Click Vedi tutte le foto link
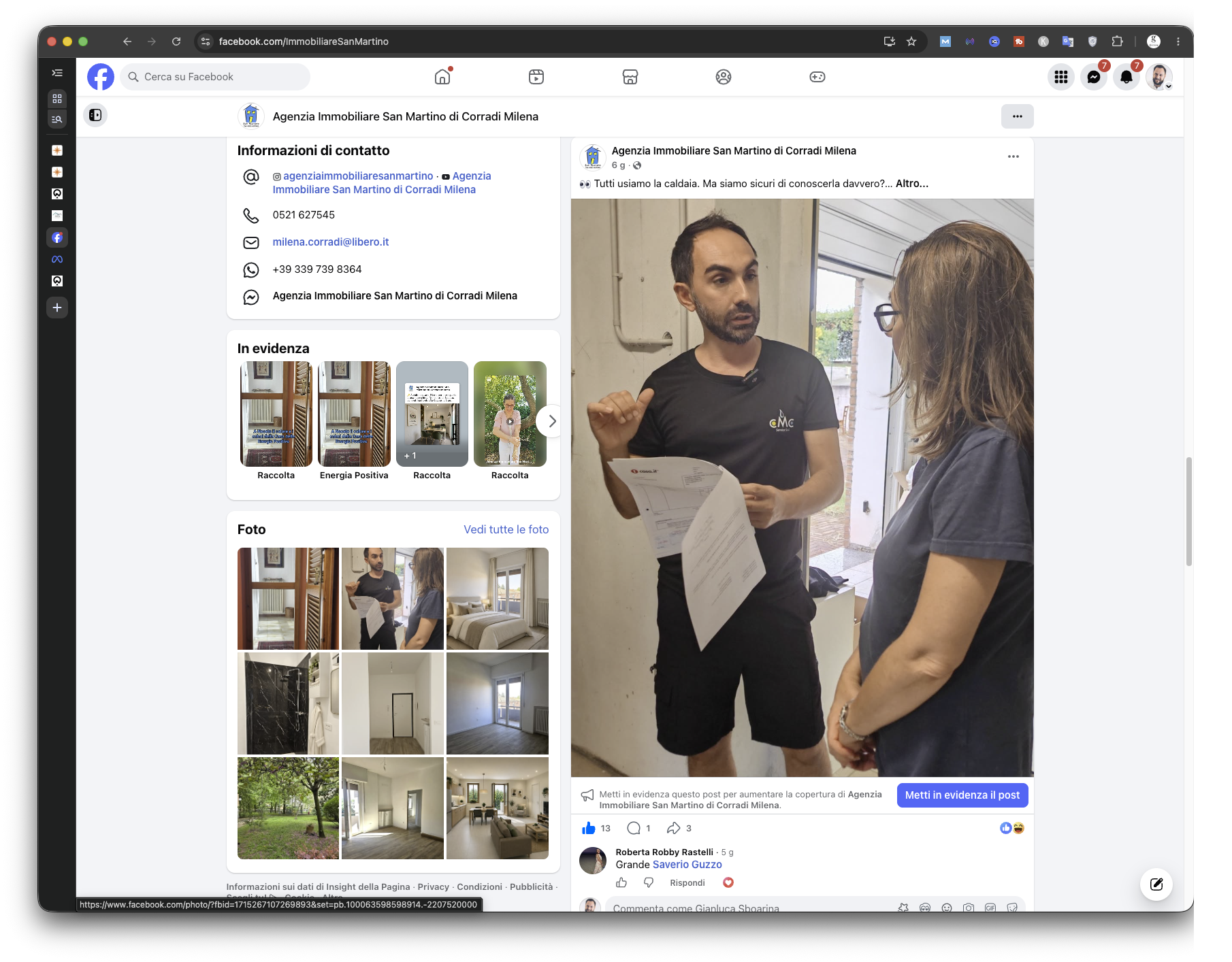The width and height of the screenshot is (1232, 962). point(506,529)
